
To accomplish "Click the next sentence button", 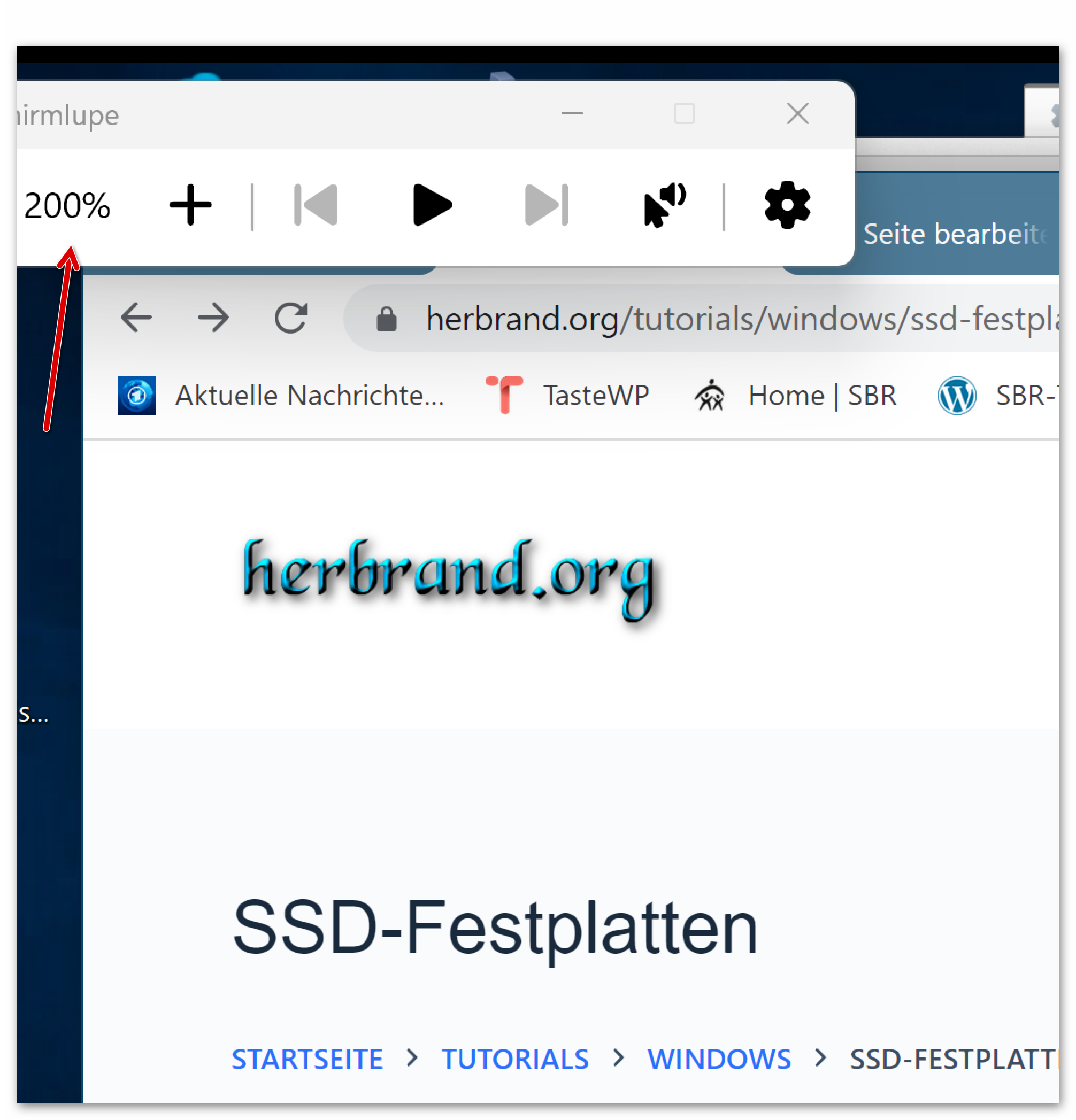I will pos(547,205).
